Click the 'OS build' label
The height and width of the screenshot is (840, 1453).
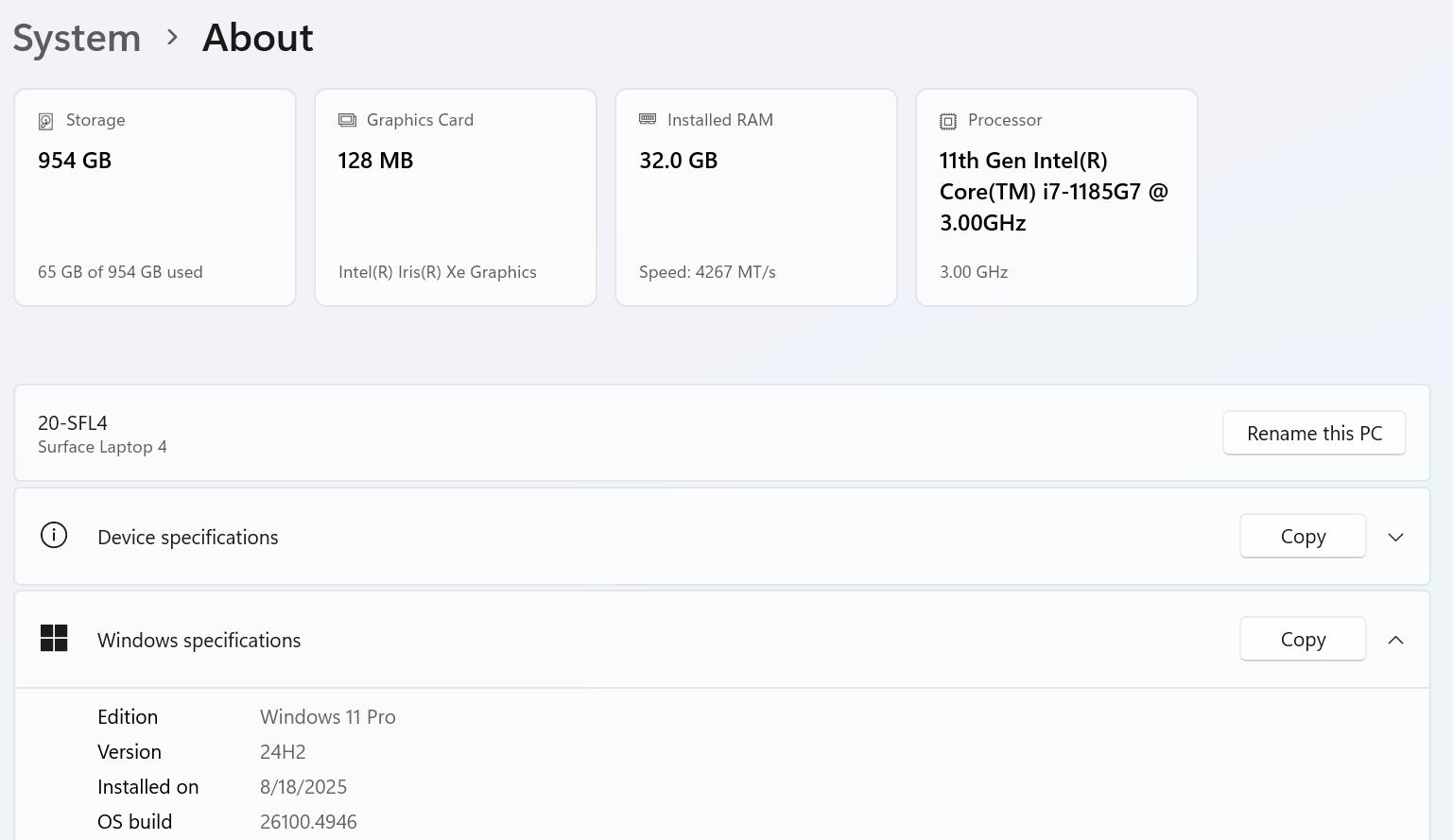[135, 822]
